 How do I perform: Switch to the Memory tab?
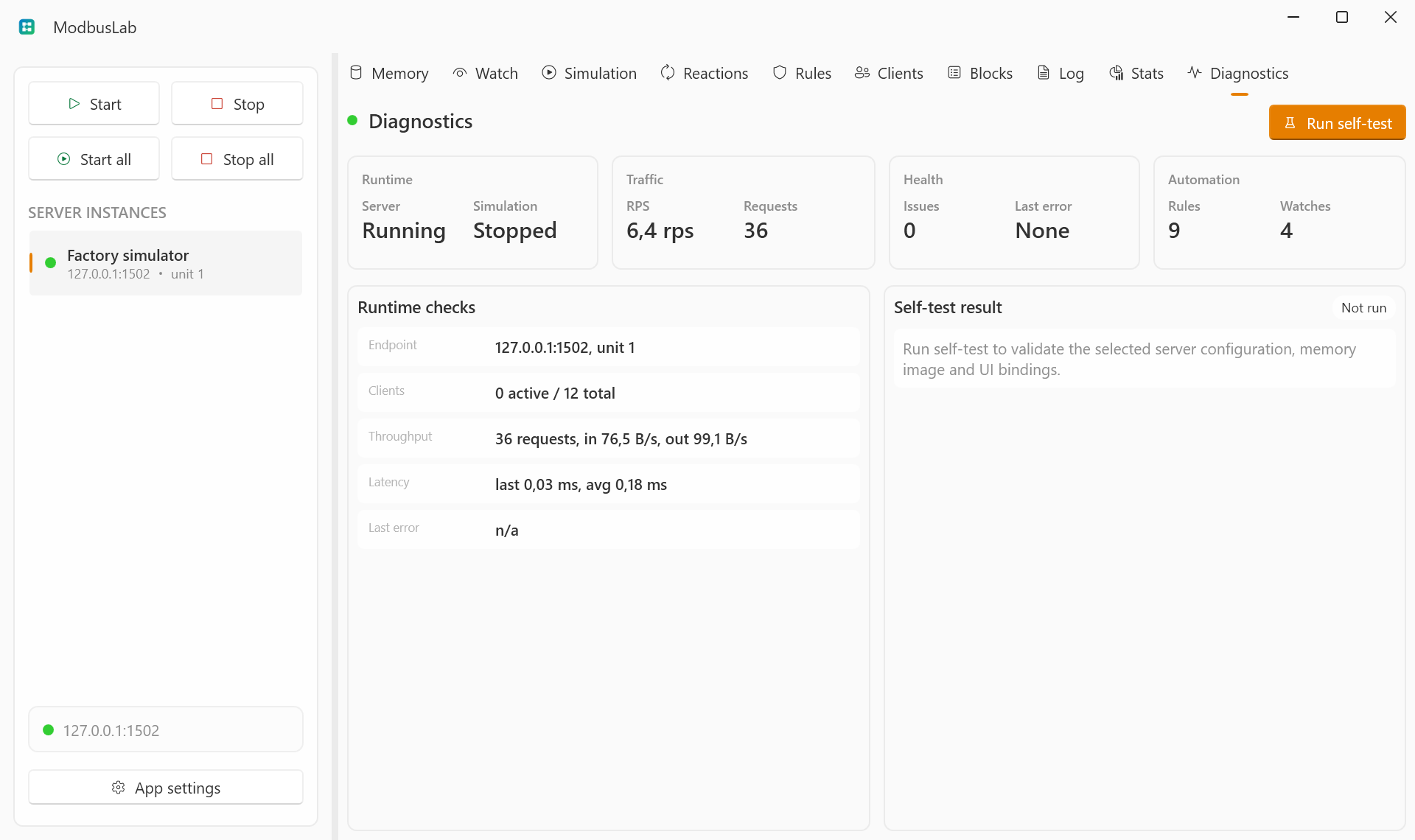pyautogui.click(x=389, y=73)
